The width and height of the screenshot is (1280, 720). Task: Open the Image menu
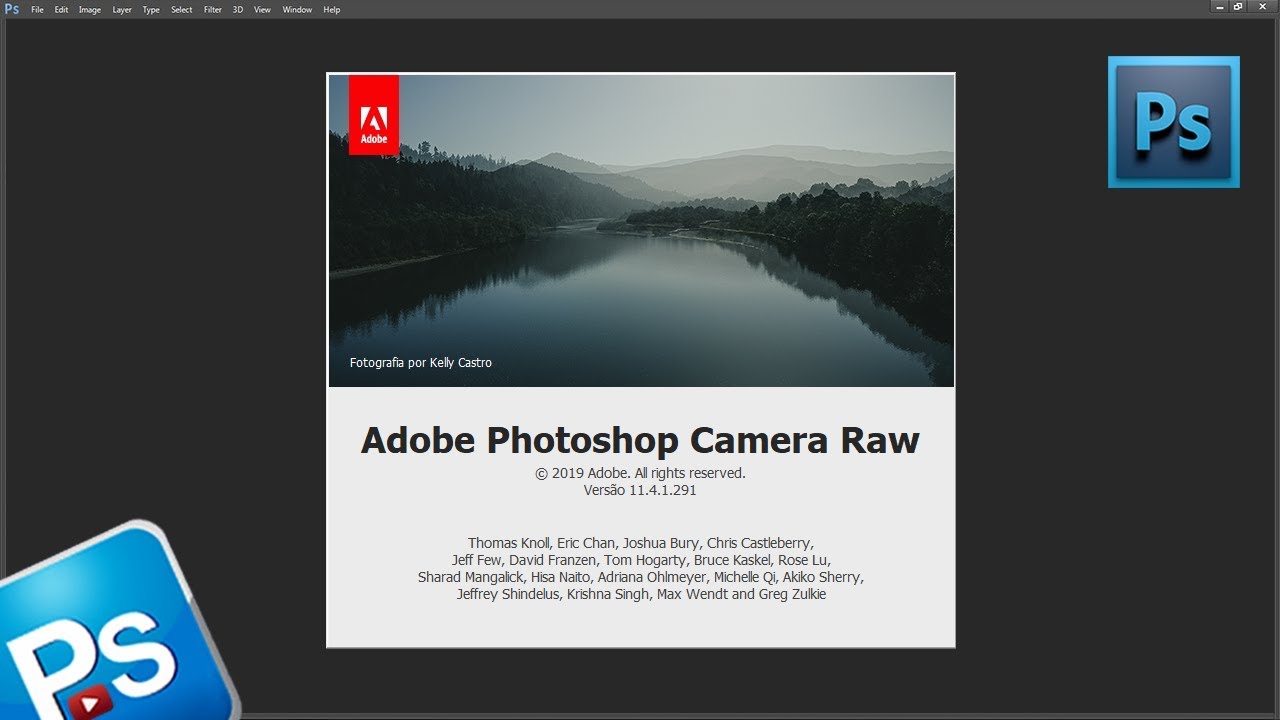click(90, 9)
